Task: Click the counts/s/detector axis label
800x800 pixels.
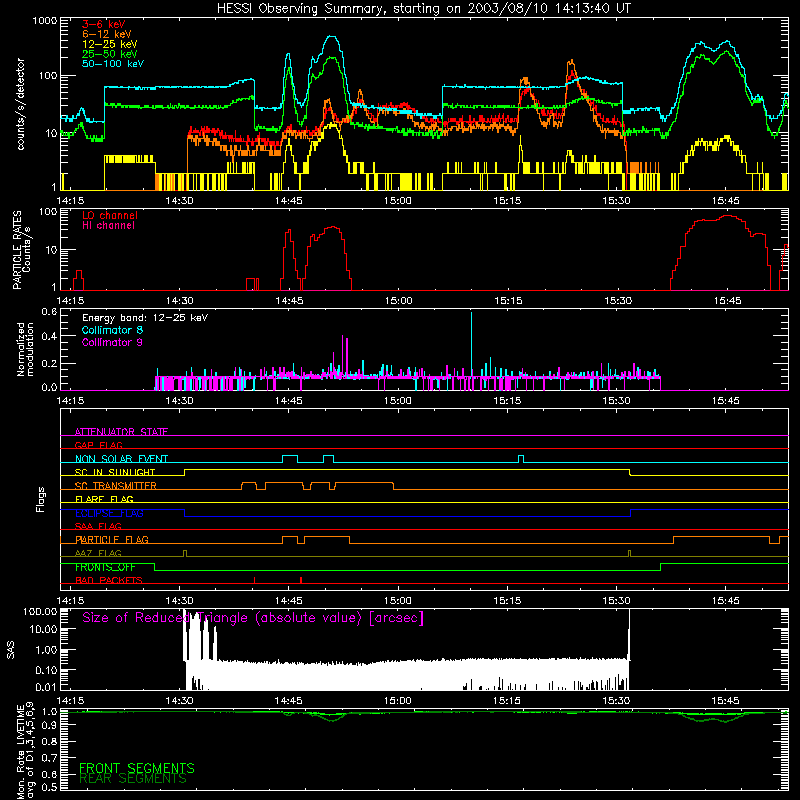Action: tap(21, 104)
